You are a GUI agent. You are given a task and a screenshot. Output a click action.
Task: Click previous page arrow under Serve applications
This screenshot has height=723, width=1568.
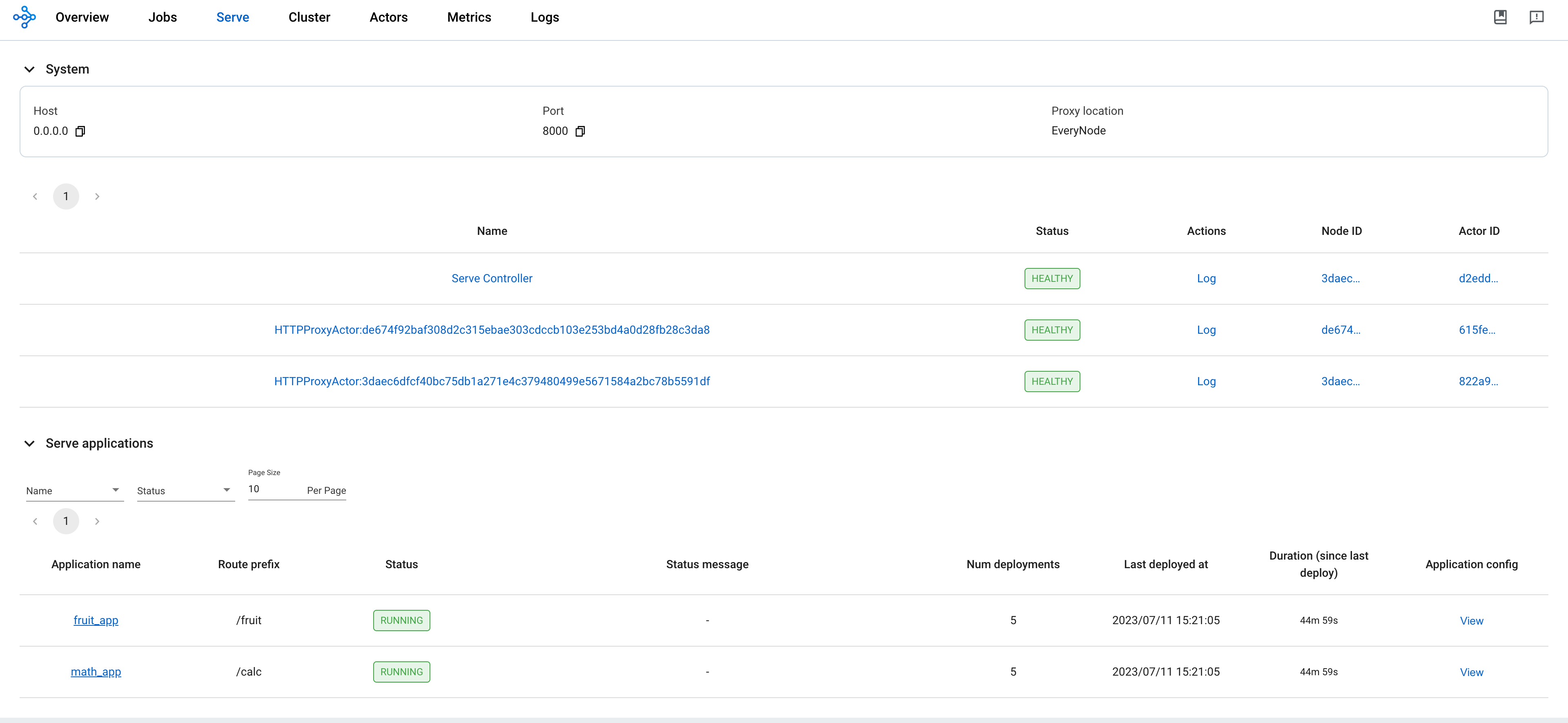coord(35,521)
